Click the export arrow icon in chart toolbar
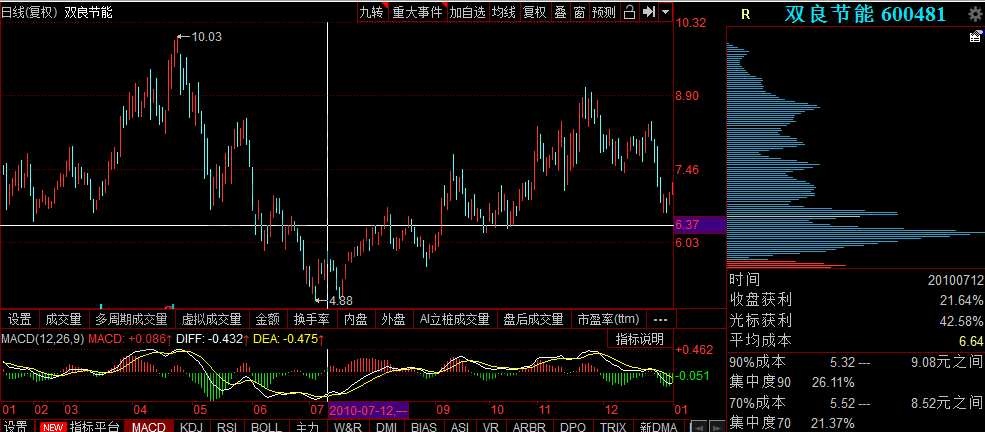985x432 pixels. 648,12
